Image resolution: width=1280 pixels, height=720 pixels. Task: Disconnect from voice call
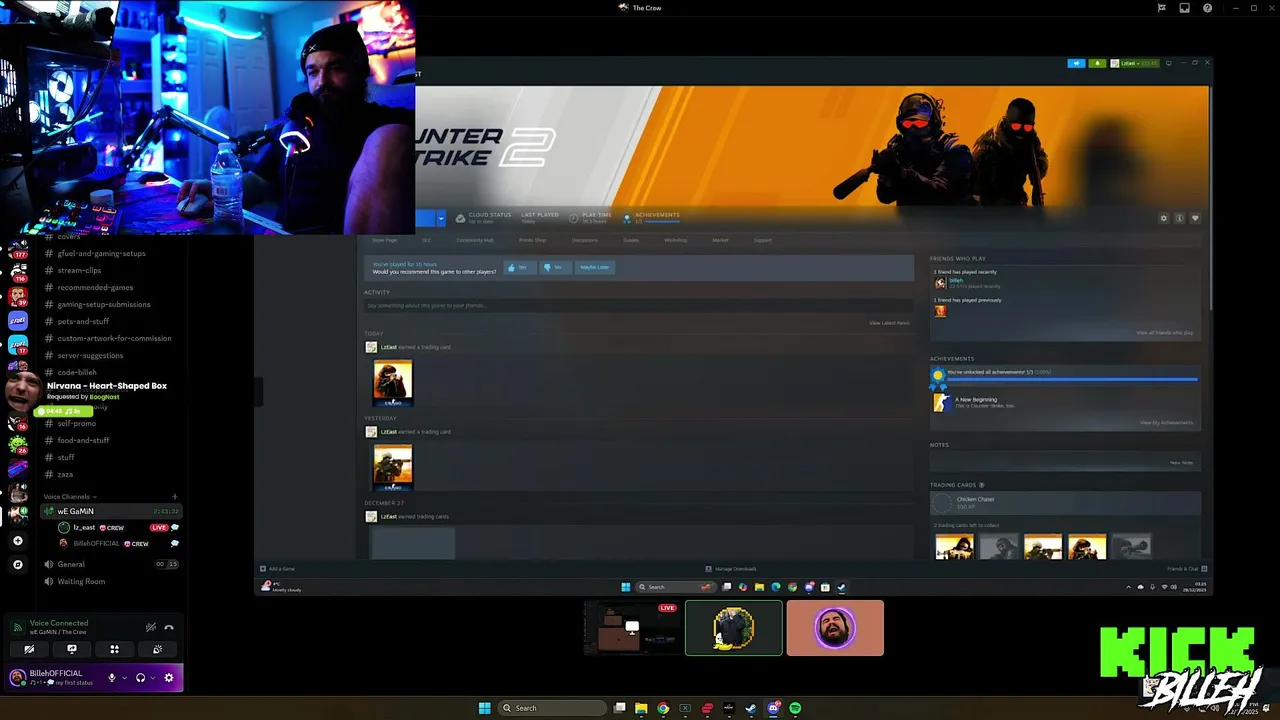tap(169, 627)
